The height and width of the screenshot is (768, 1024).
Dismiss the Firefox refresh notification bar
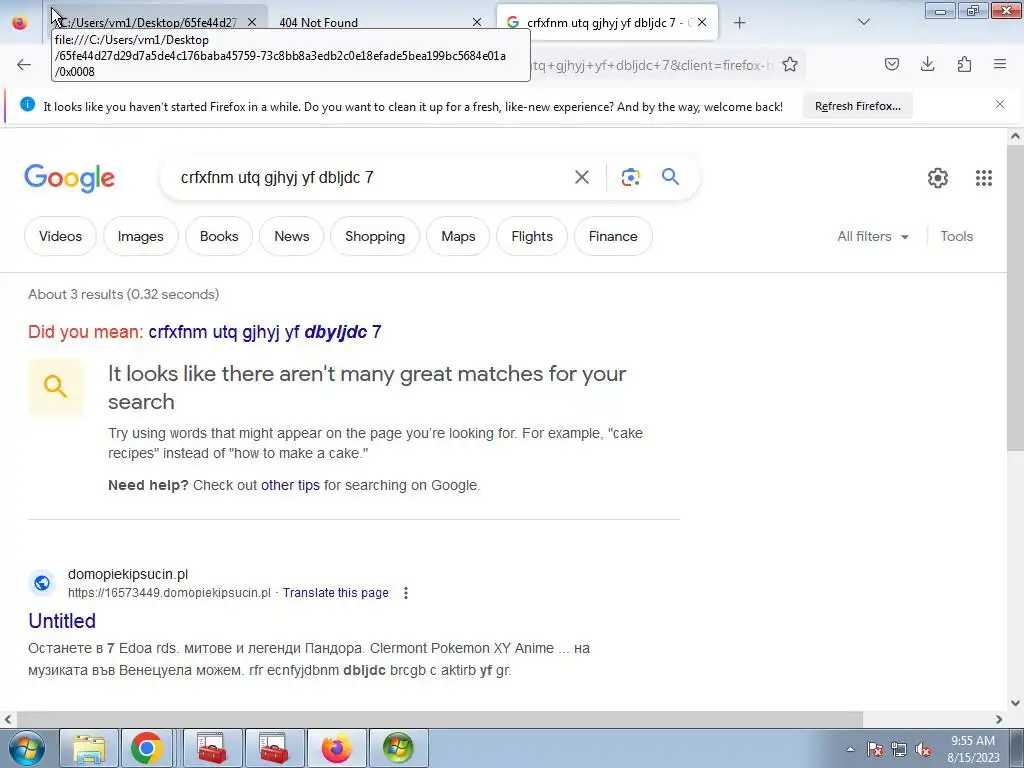(999, 104)
